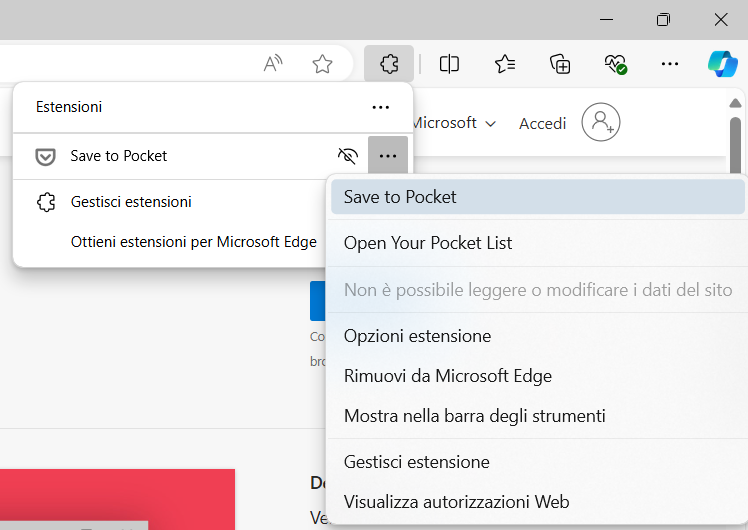Close the Edge window
This screenshot has height=530, width=748.
click(721, 20)
